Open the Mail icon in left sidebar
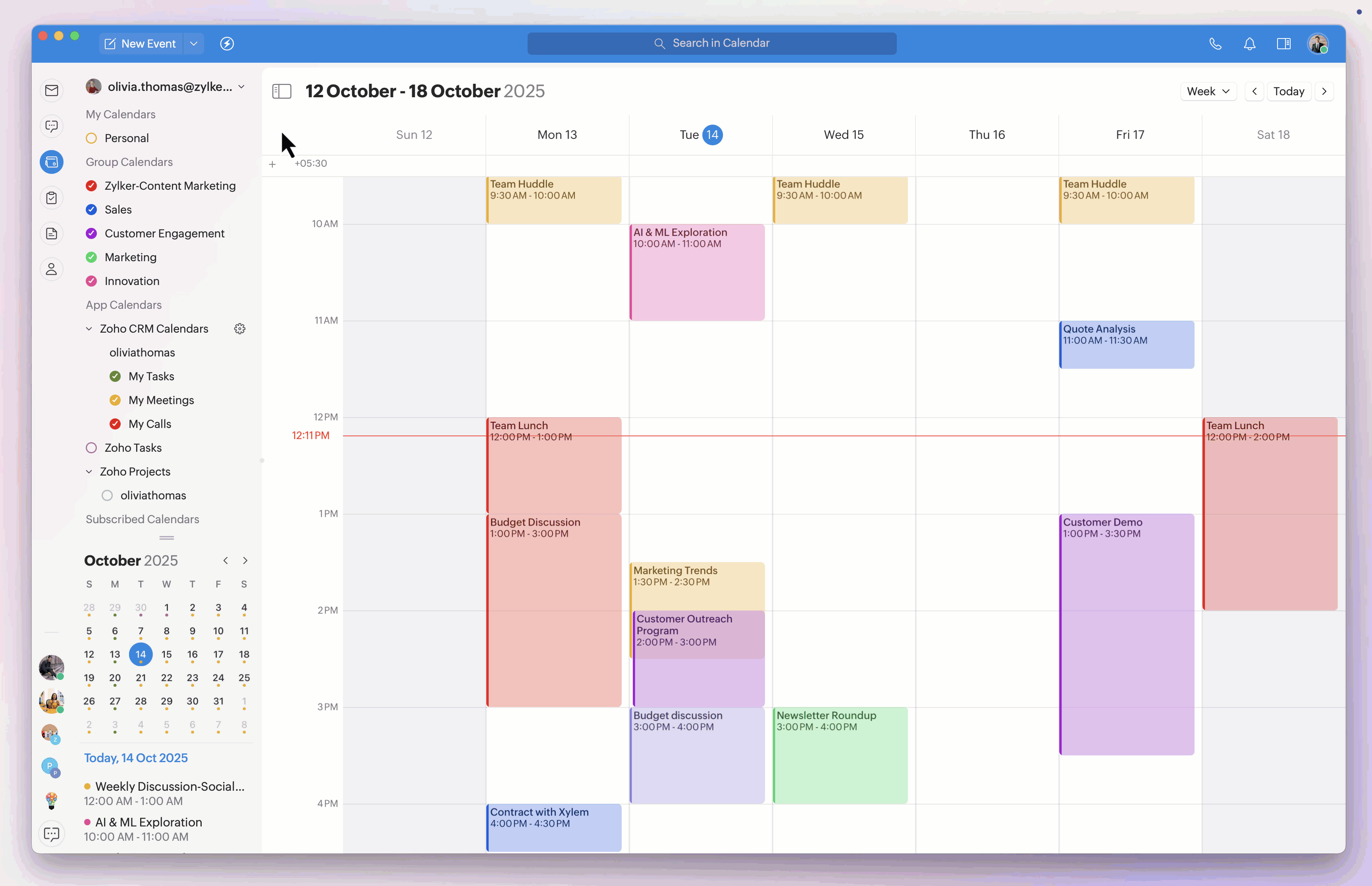The width and height of the screenshot is (1372, 886). 52,91
